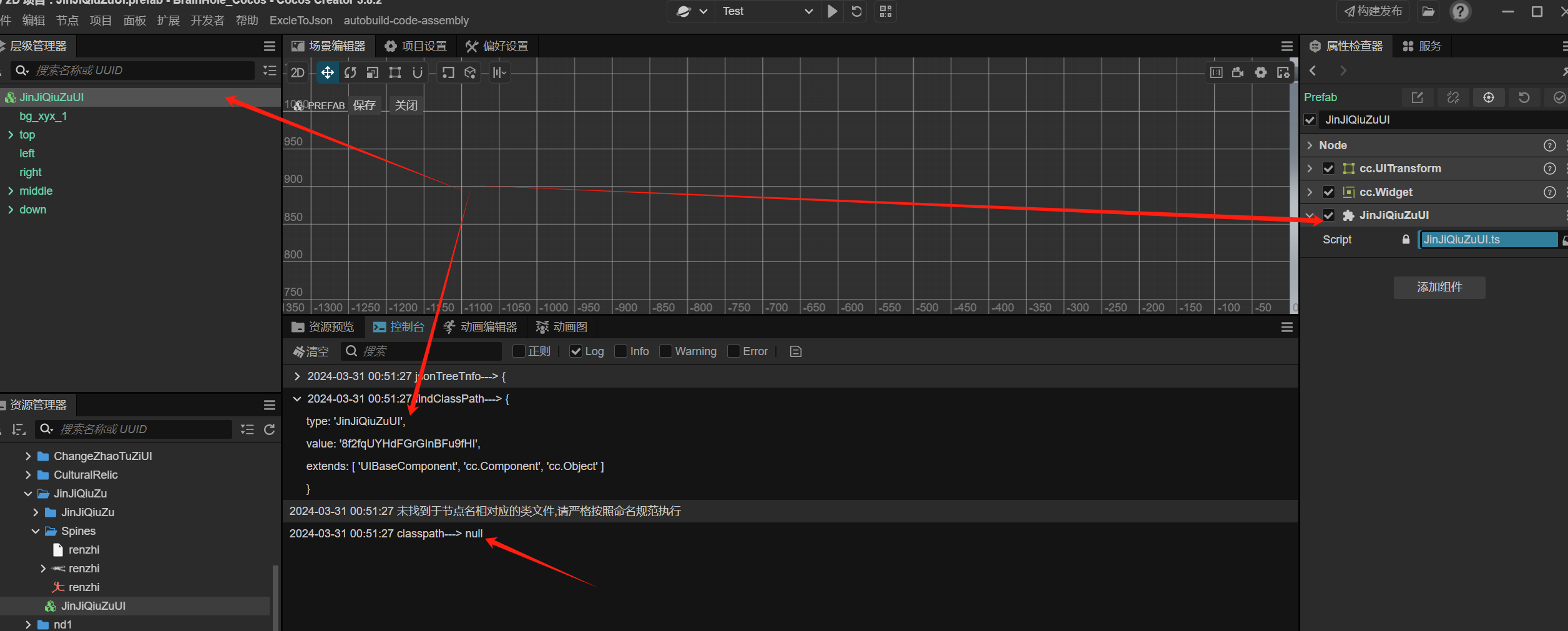Viewport: 1568px width, 631px height.
Task: Open the 动画图 tab
Action: click(x=562, y=327)
